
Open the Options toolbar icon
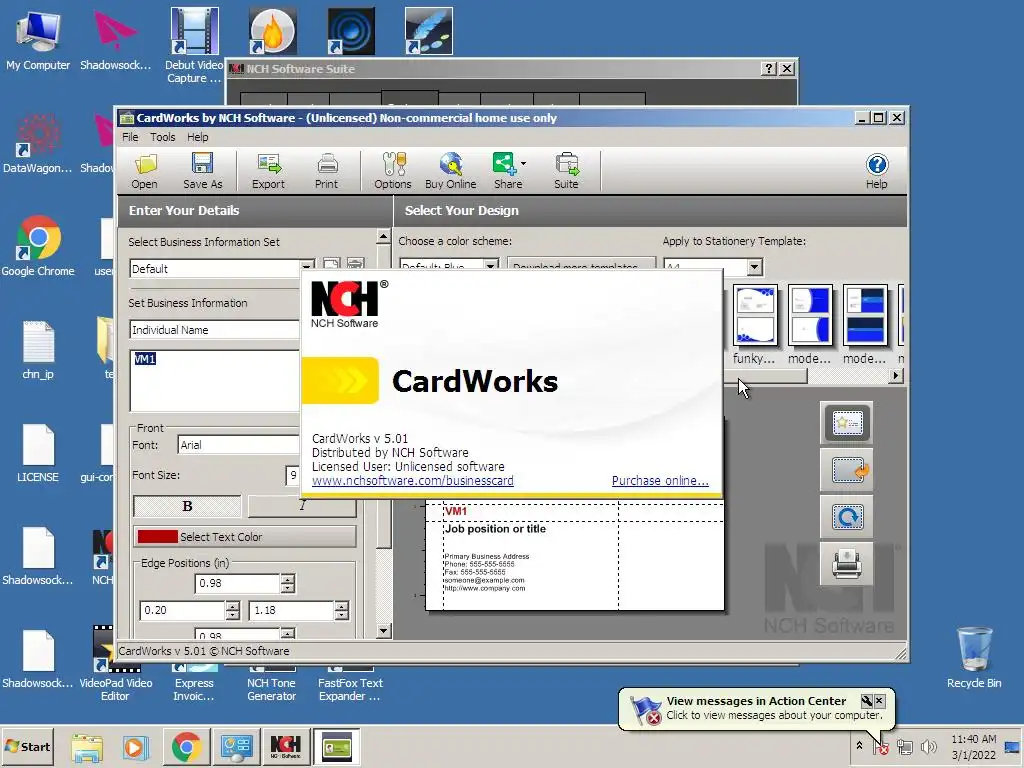point(393,172)
